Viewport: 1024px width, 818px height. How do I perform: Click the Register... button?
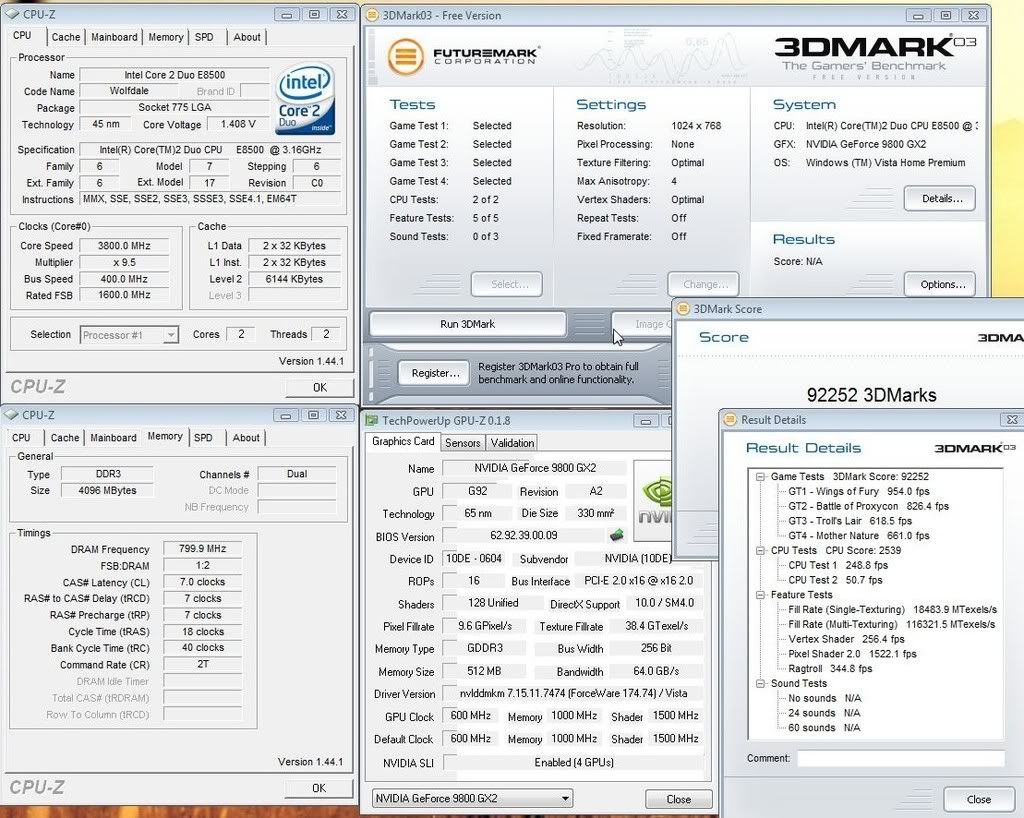(x=434, y=373)
